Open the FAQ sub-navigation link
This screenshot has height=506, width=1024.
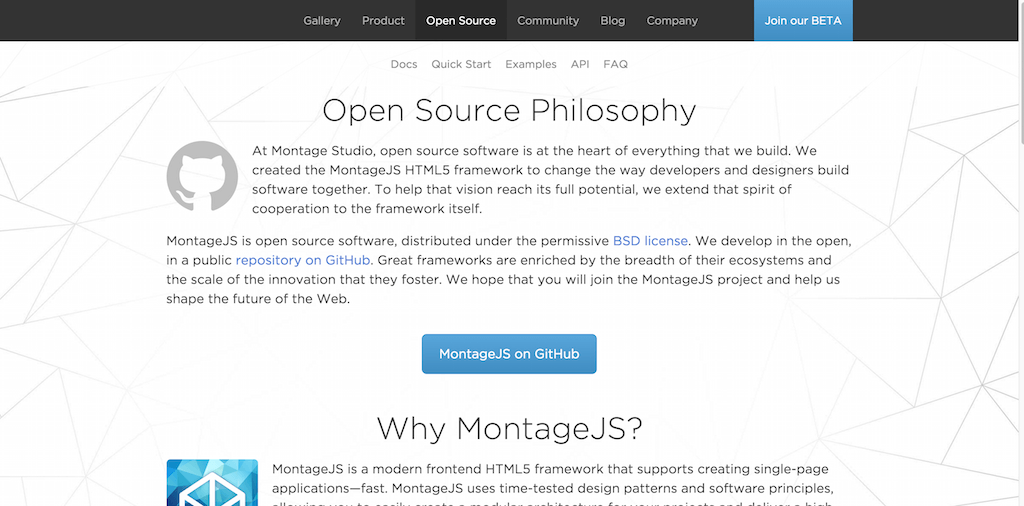(615, 64)
